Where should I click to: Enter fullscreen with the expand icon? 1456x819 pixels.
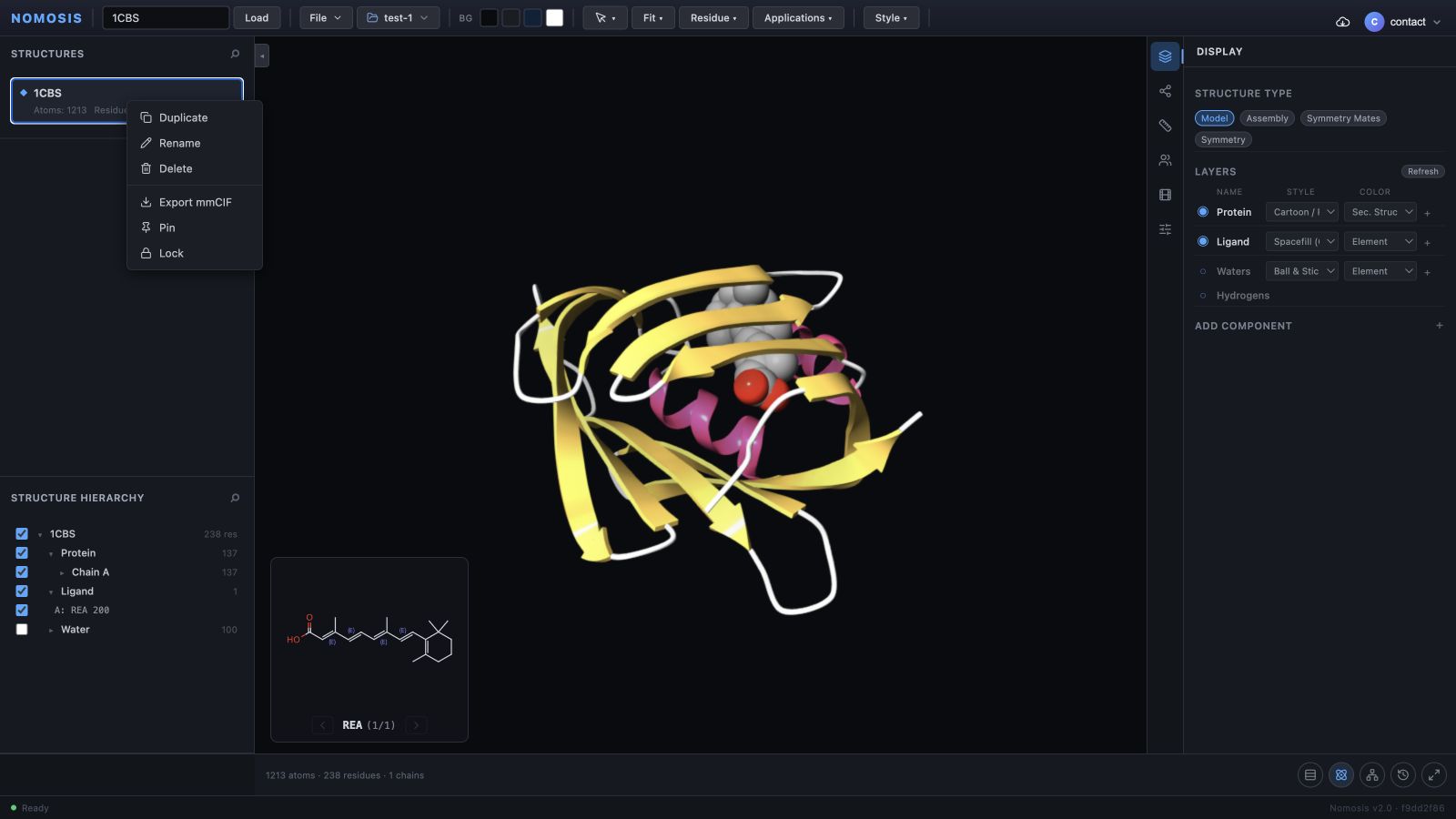[1434, 775]
